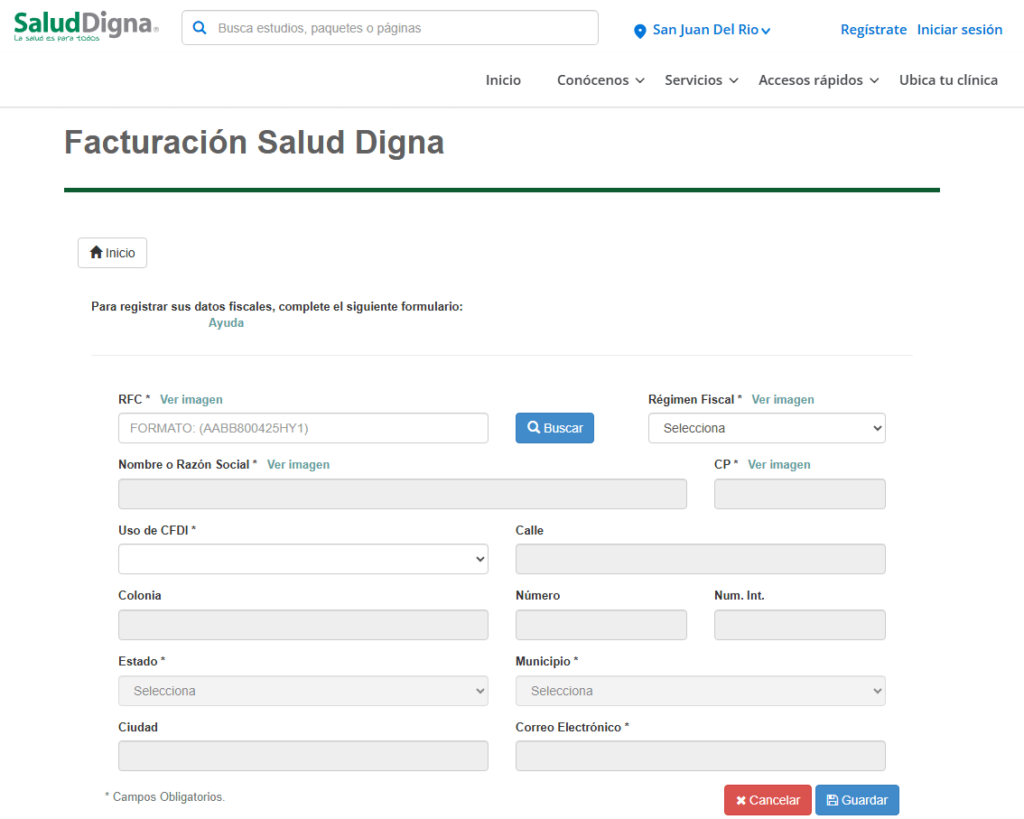The height and width of the screenshot is (819, 1024).
Task: Open Ver imagen next to RFC
Action: coord(191,399)
